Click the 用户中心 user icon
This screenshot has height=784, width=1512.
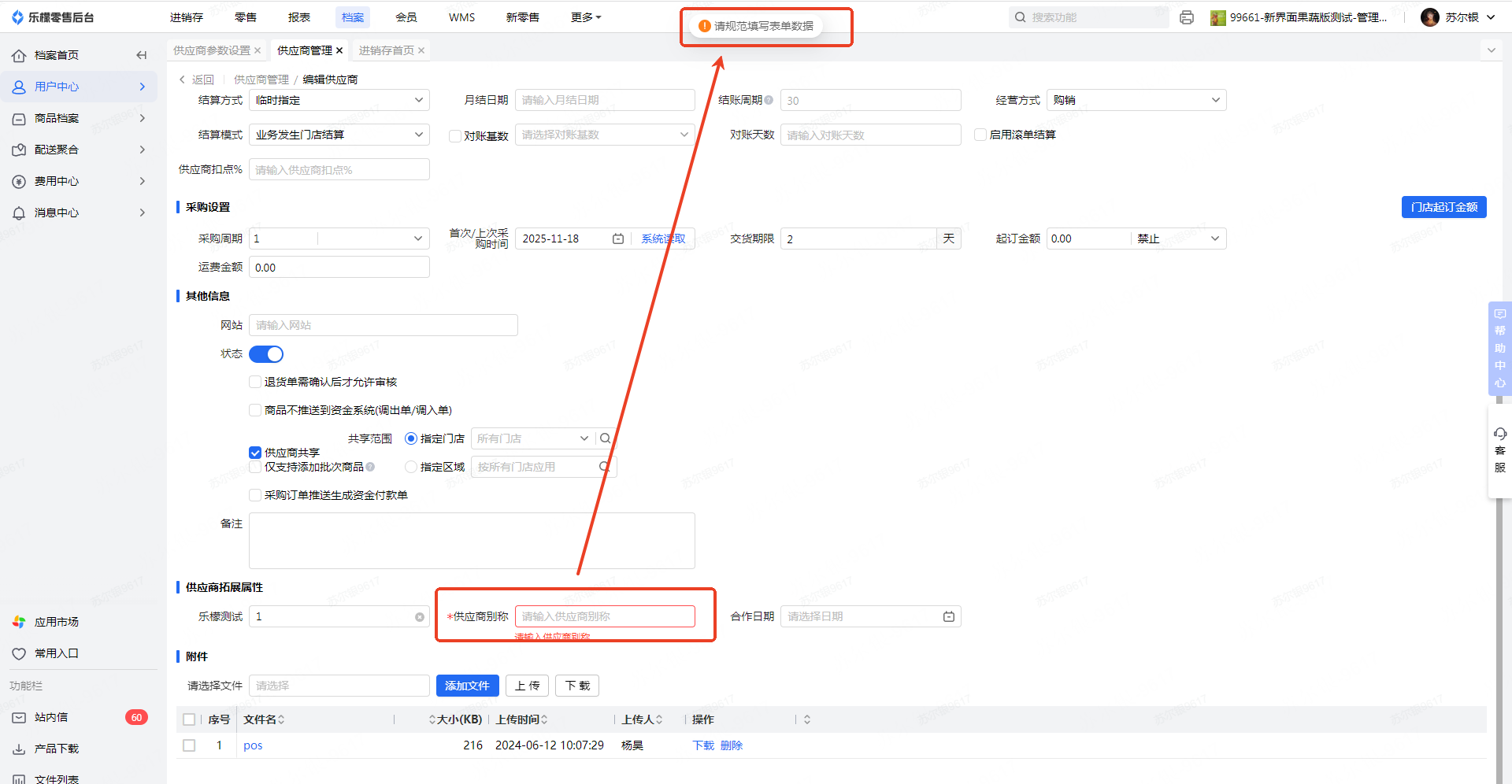click(x=19, y=87)
